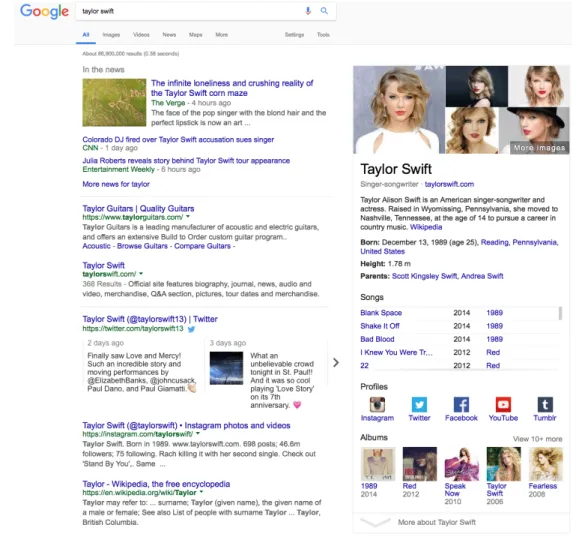
Task: Open the Red album cover
Action: coord(420,464)
